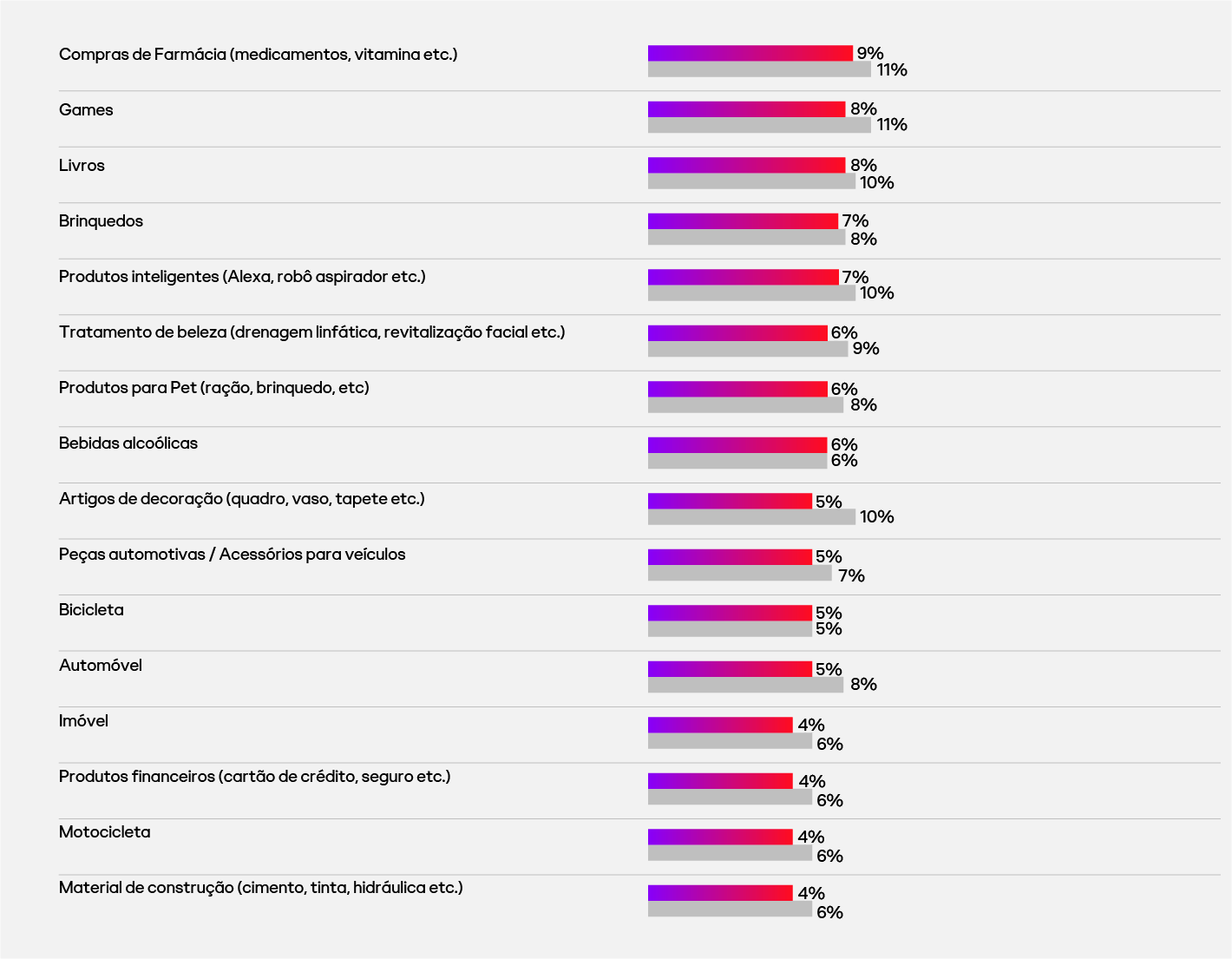The height and width of the screenshot is (959, 1232).
Task: Click the 7% value for Peças automotivas
Action: (851, 575)
